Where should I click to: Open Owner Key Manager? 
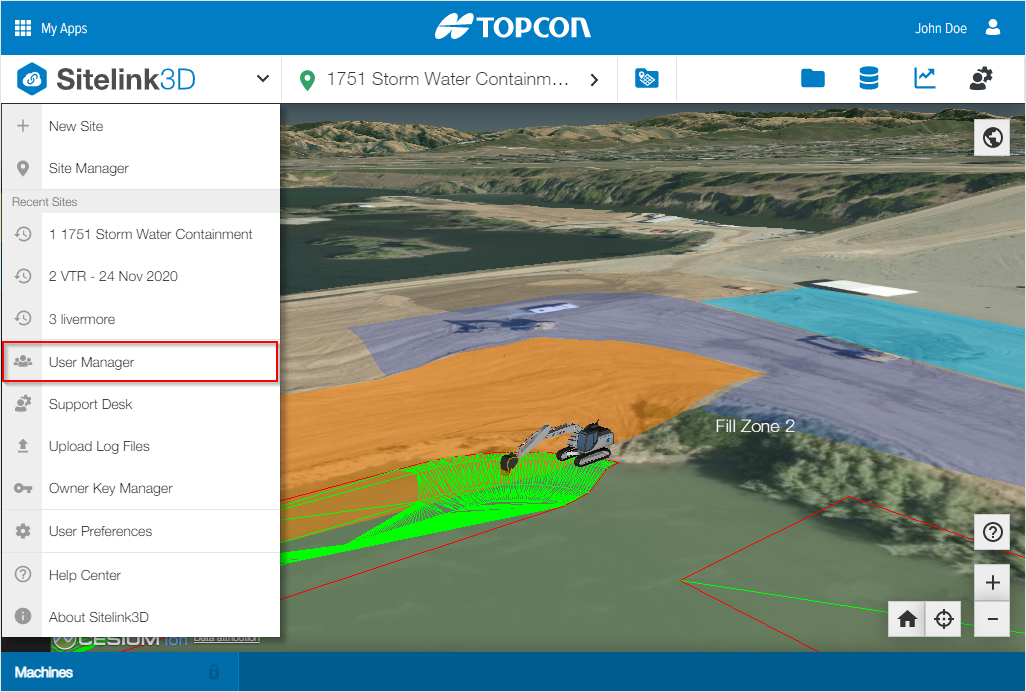coord(141,488)
